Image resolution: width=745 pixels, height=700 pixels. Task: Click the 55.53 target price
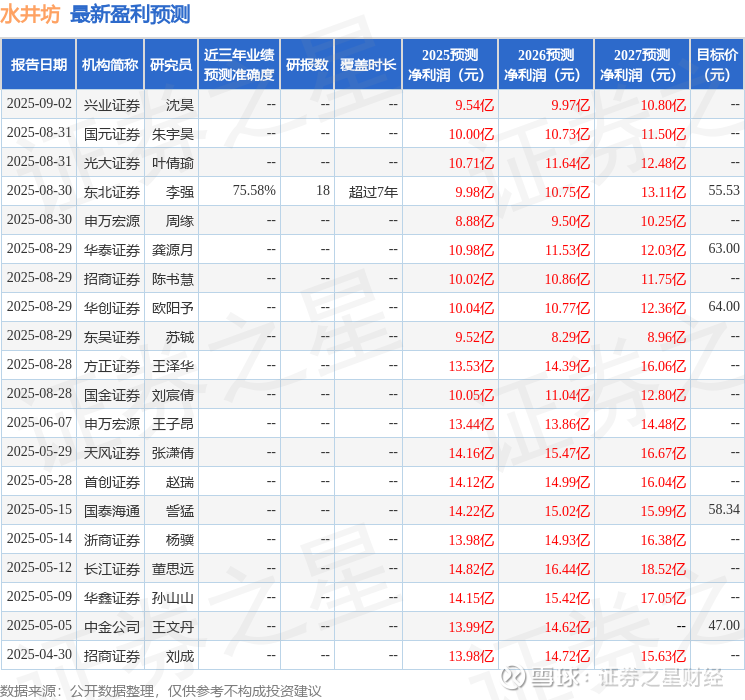724,191
